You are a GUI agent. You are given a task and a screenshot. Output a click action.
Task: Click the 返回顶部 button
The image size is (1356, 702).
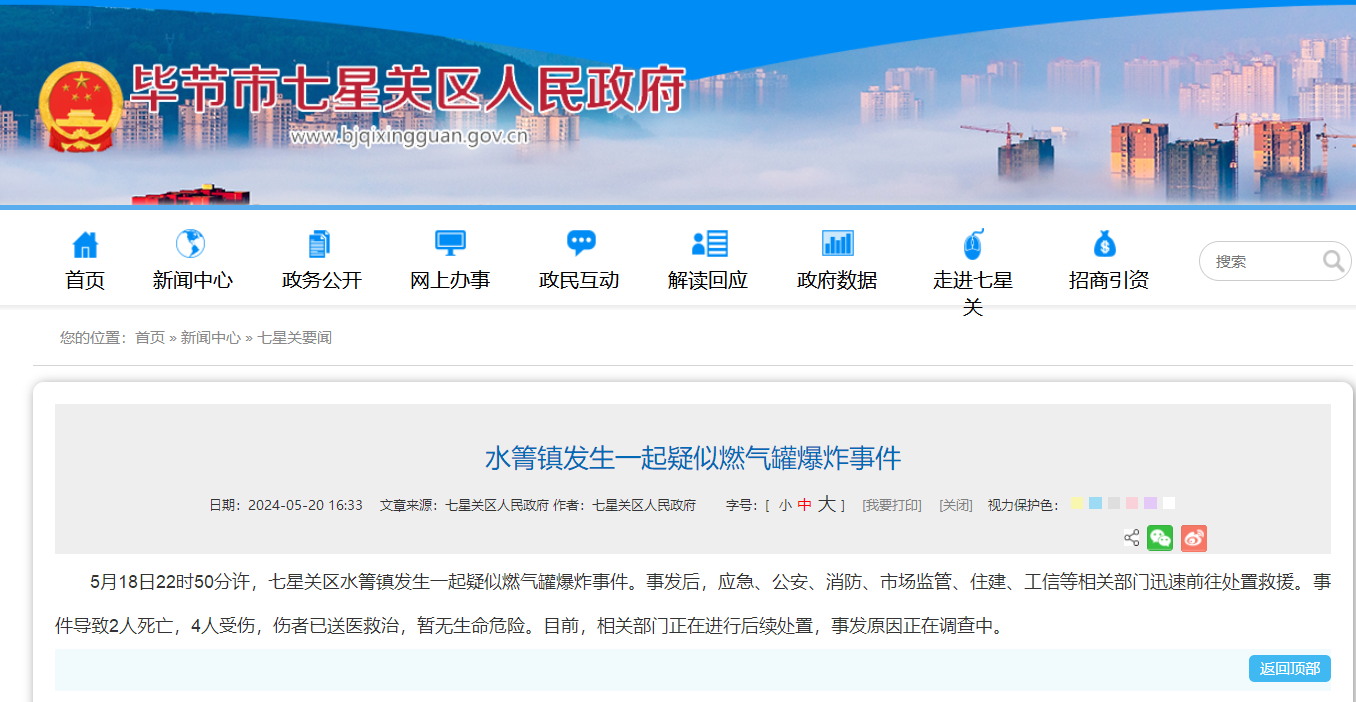click(1289, 669)
